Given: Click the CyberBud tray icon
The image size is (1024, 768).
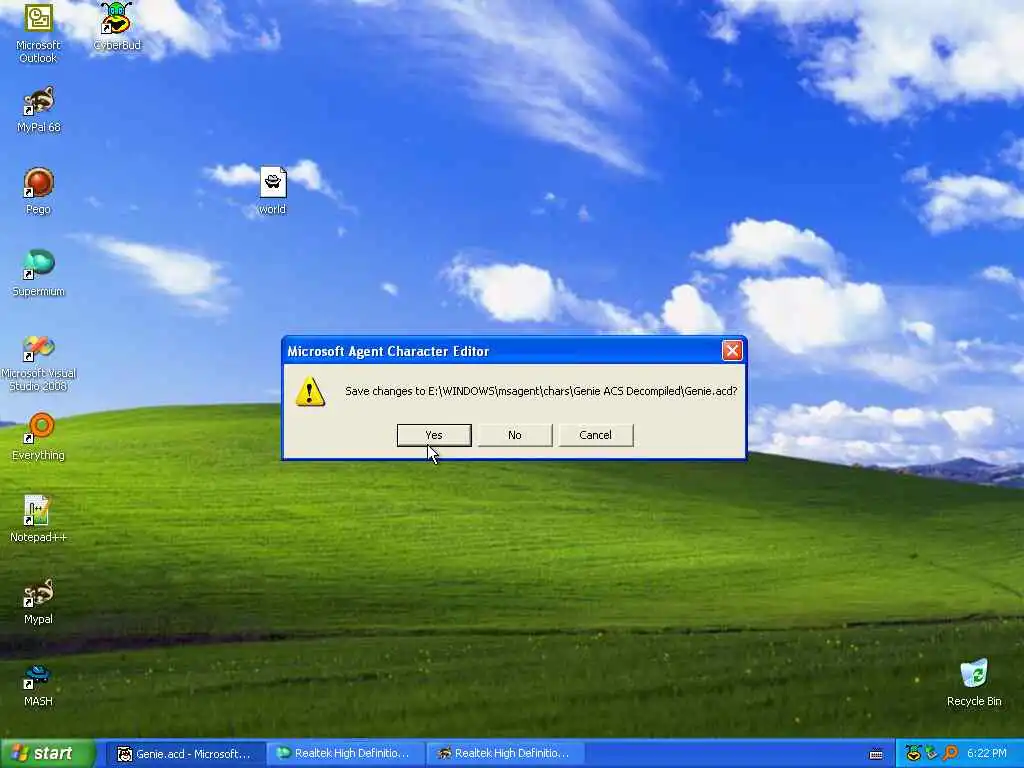Looking at the screenshot, I should click(x=913, y=754).
